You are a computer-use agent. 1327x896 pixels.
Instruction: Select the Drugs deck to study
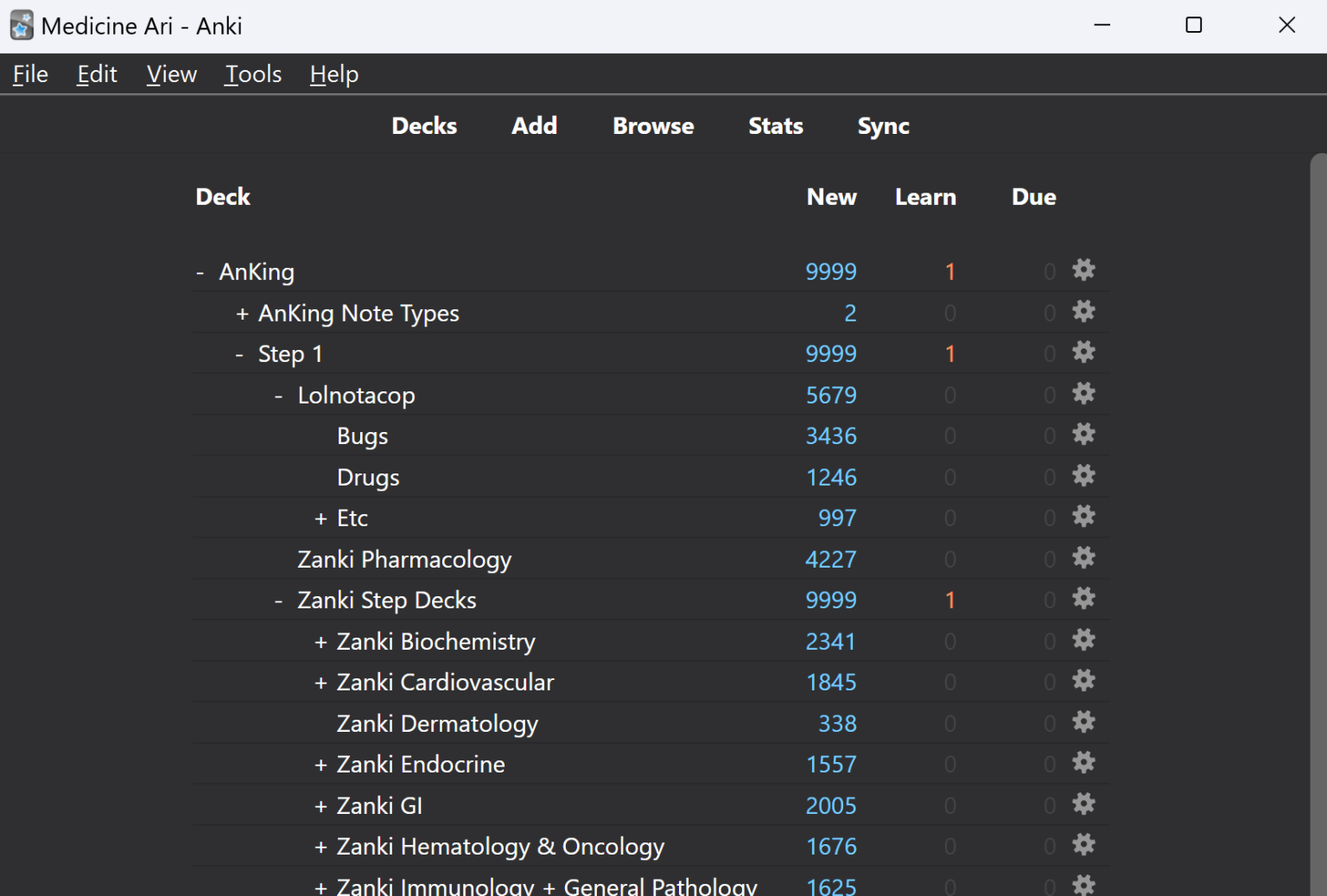(368, 476)
